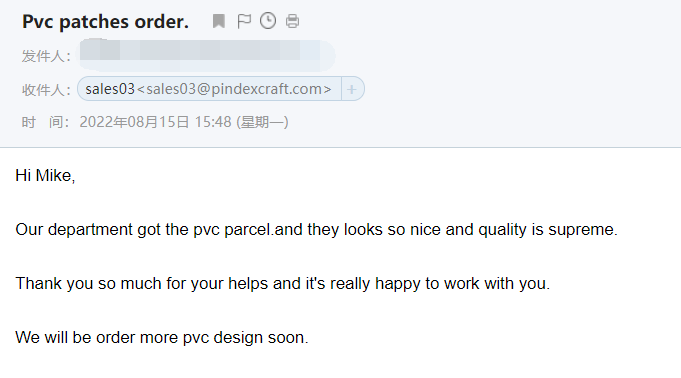Viewport: 681px width, 378px height.
Task: Flag the Pvc patches order email
Action: [x=244, y=21]
